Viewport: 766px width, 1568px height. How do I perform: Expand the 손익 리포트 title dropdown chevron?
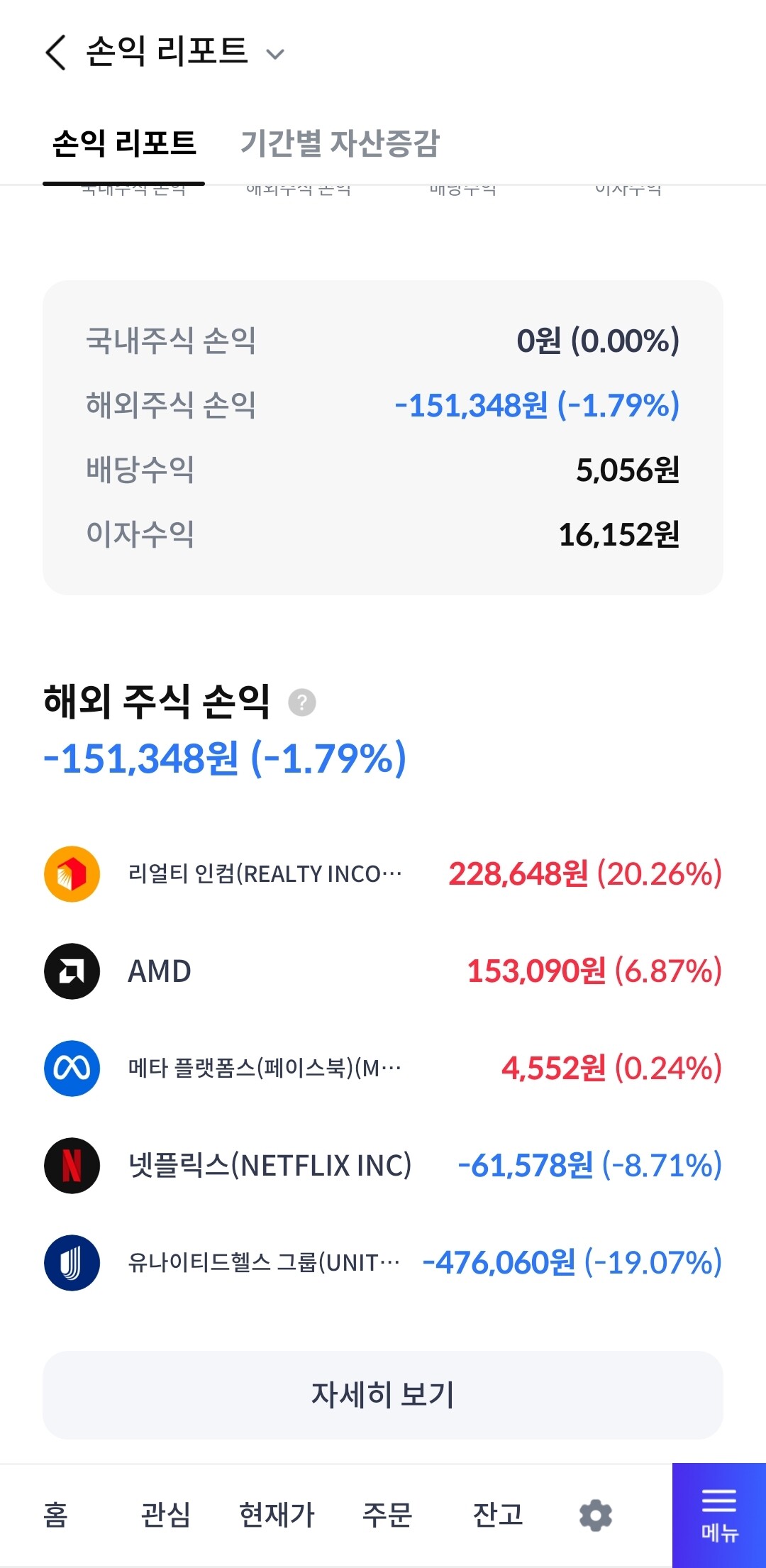(274, 54)
